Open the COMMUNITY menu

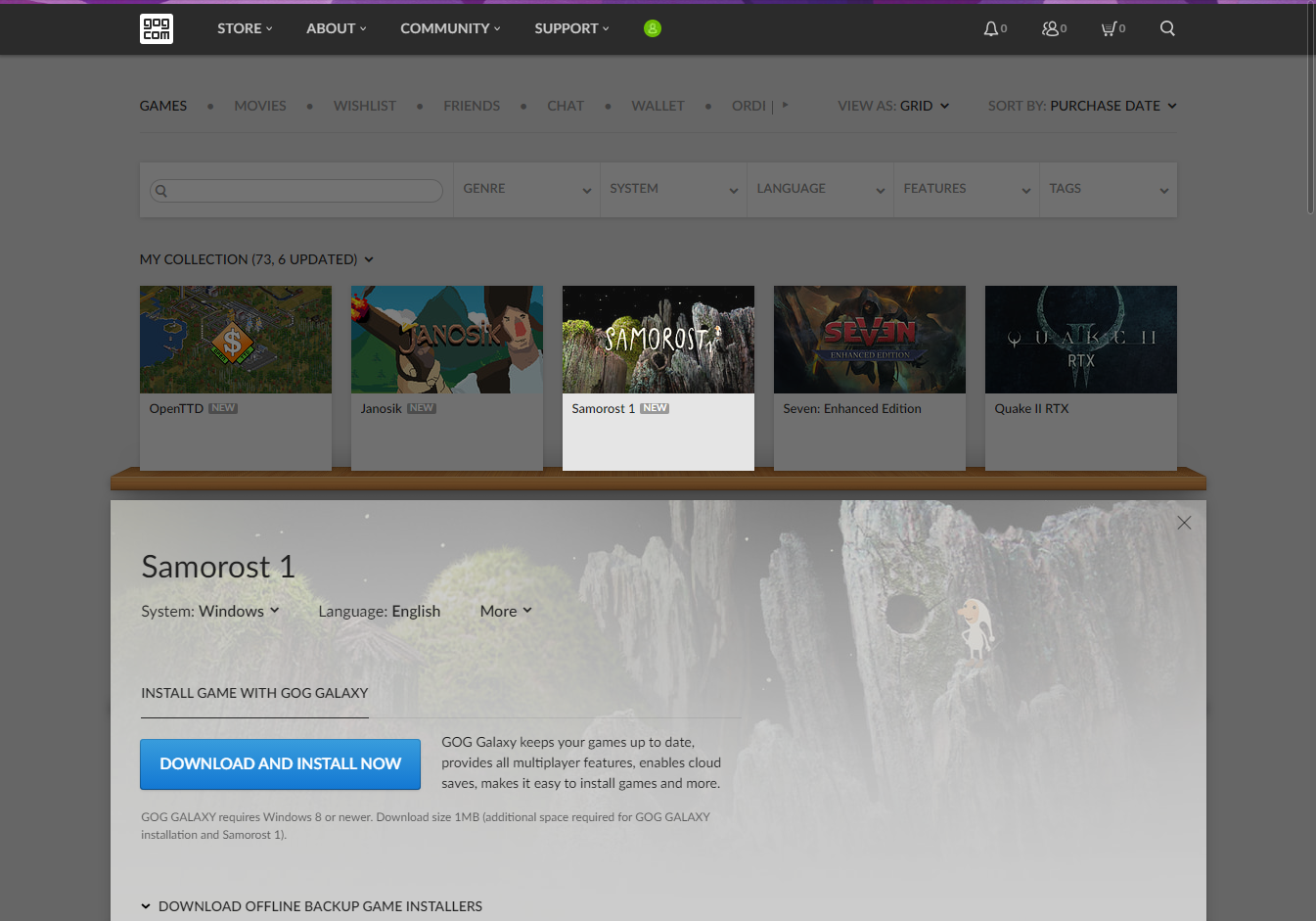pos(450,28)
